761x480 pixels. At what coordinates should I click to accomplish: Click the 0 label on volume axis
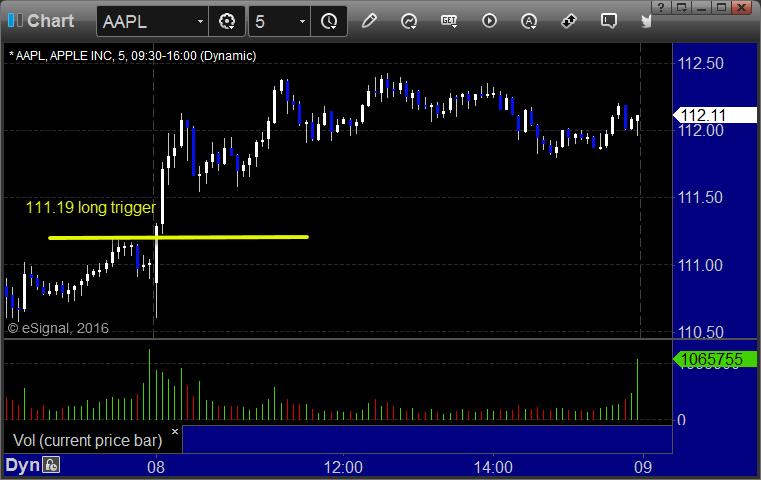[681, 420]
